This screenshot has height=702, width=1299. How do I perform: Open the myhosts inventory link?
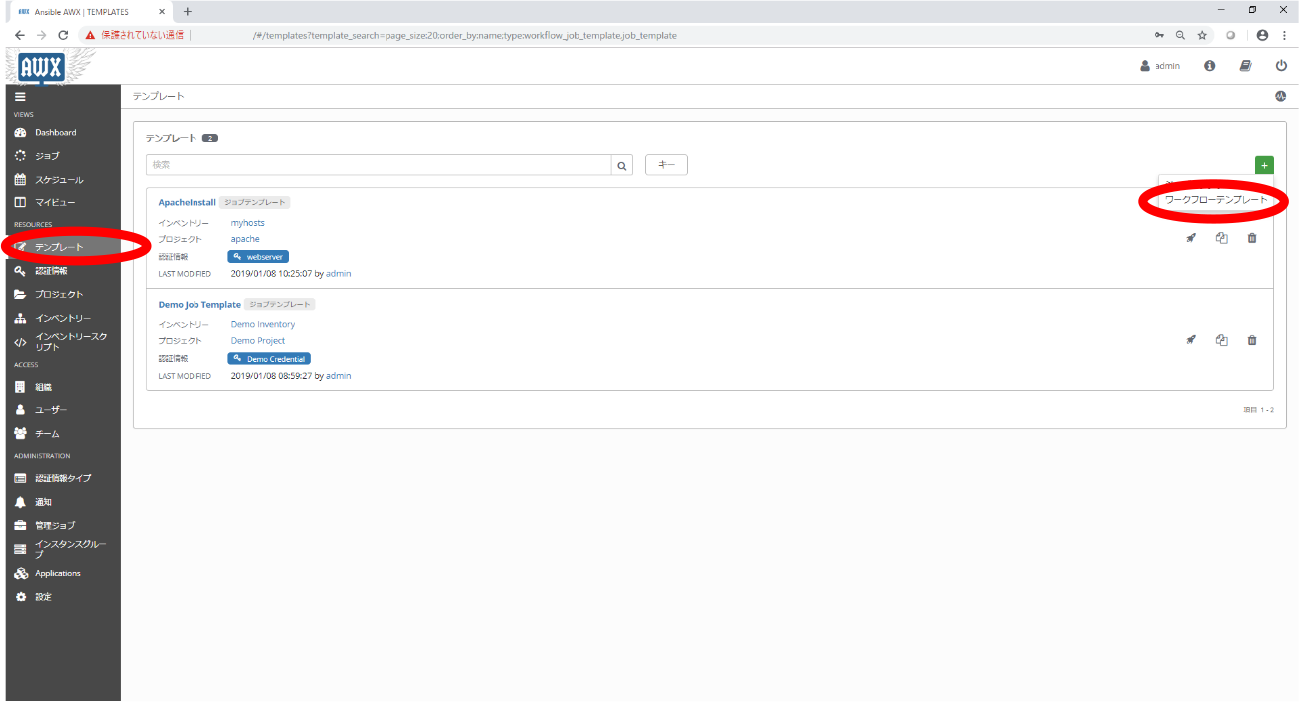pos(247,223)
